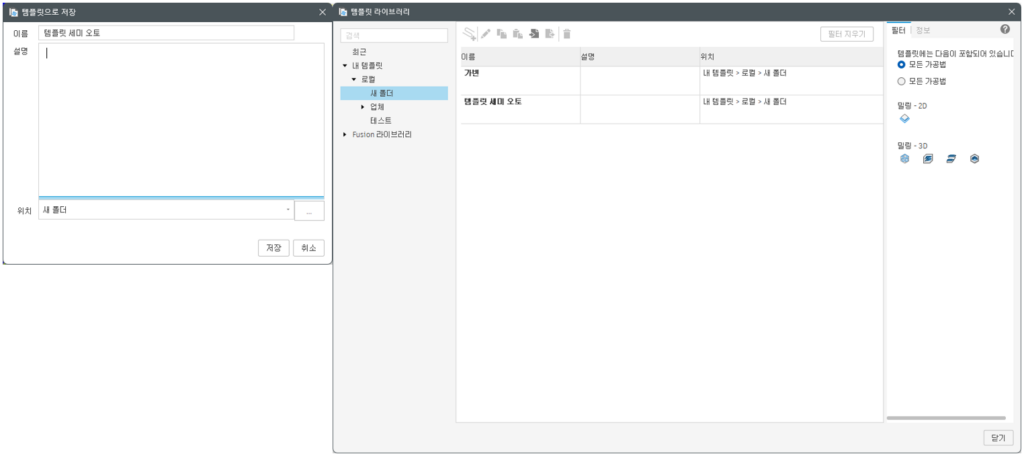1024x456 pixels.
Task: Click the pencil edit icon in library toolbar
Action: tap(486, 34)
